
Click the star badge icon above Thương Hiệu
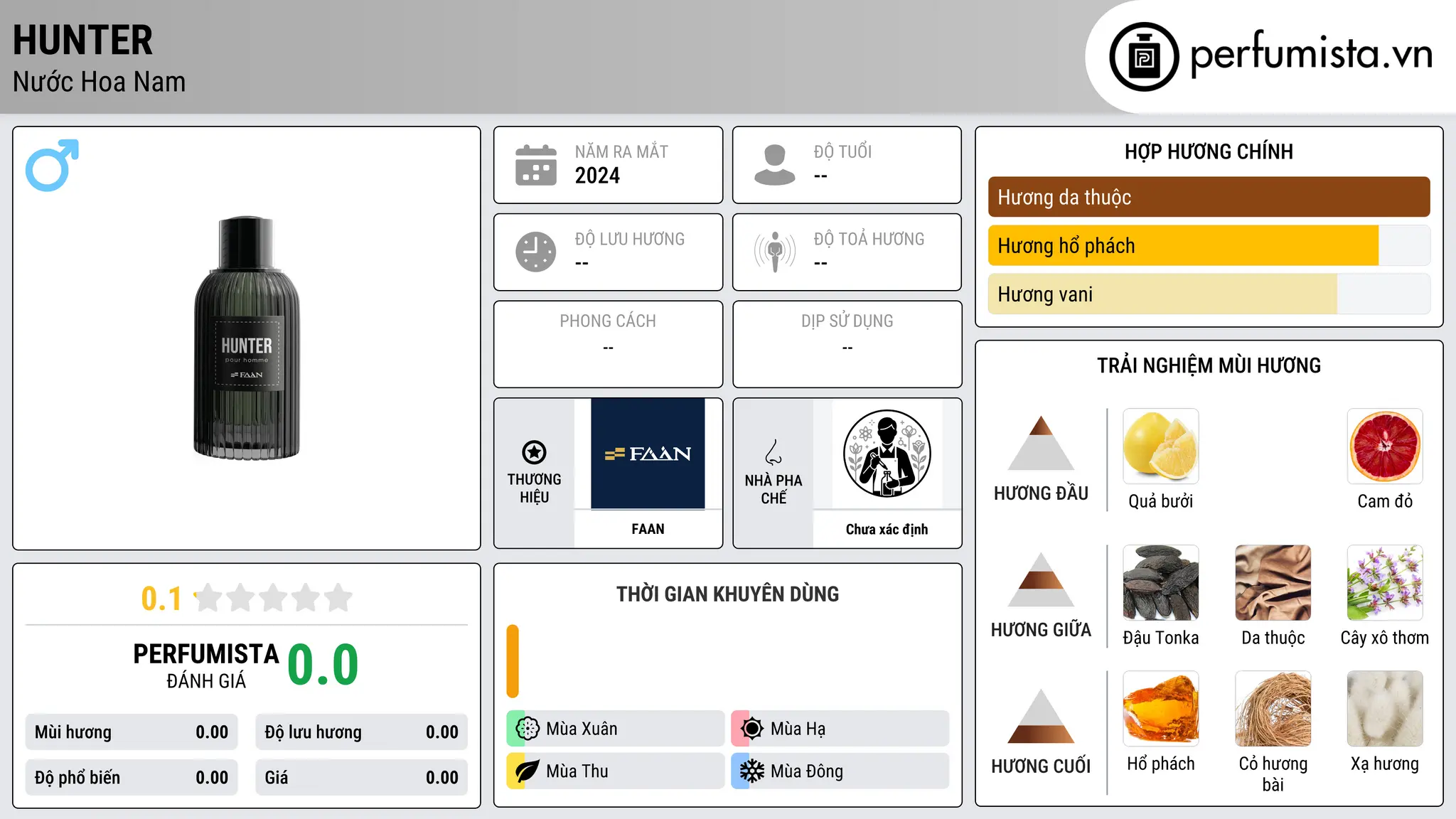(534, 452)
